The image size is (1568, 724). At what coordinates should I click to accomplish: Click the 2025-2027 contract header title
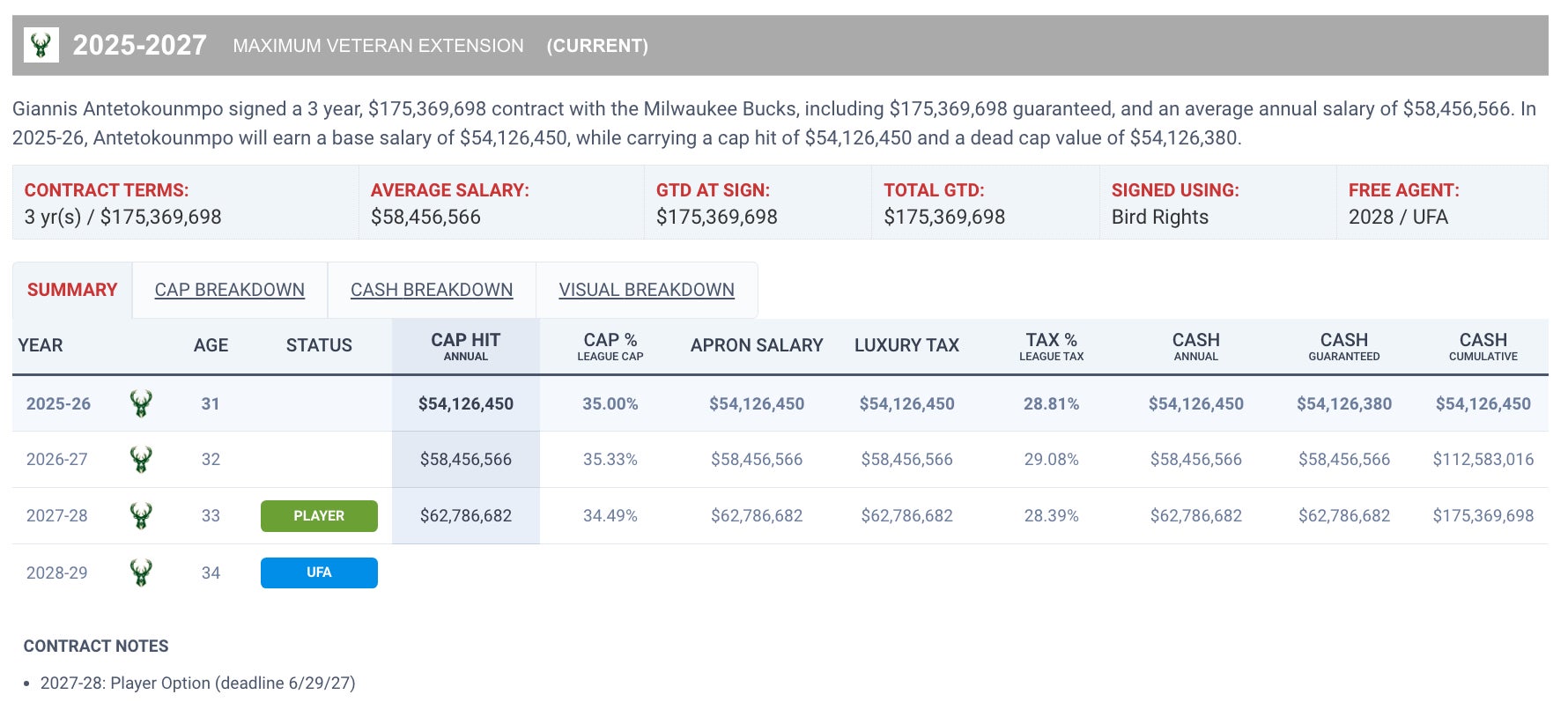(139, 45)
